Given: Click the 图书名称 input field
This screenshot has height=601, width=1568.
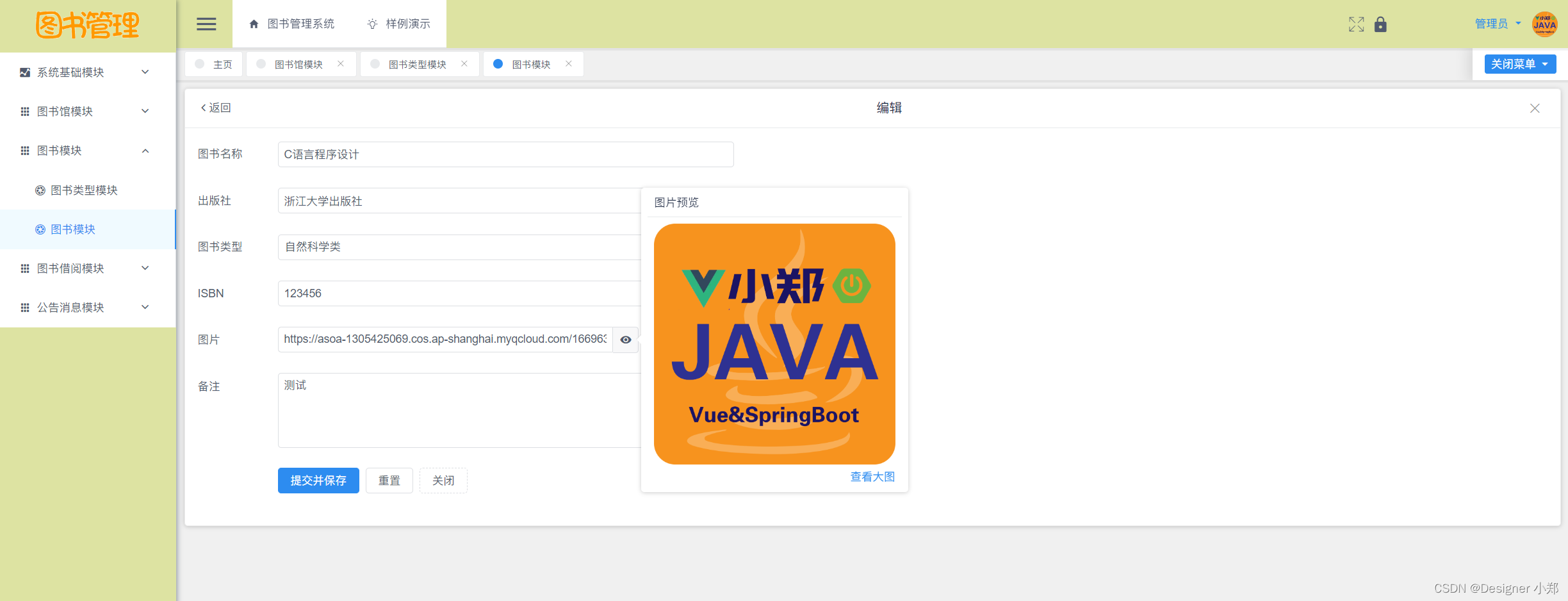Looking at the screenshot, I should [x=505, y=154].
